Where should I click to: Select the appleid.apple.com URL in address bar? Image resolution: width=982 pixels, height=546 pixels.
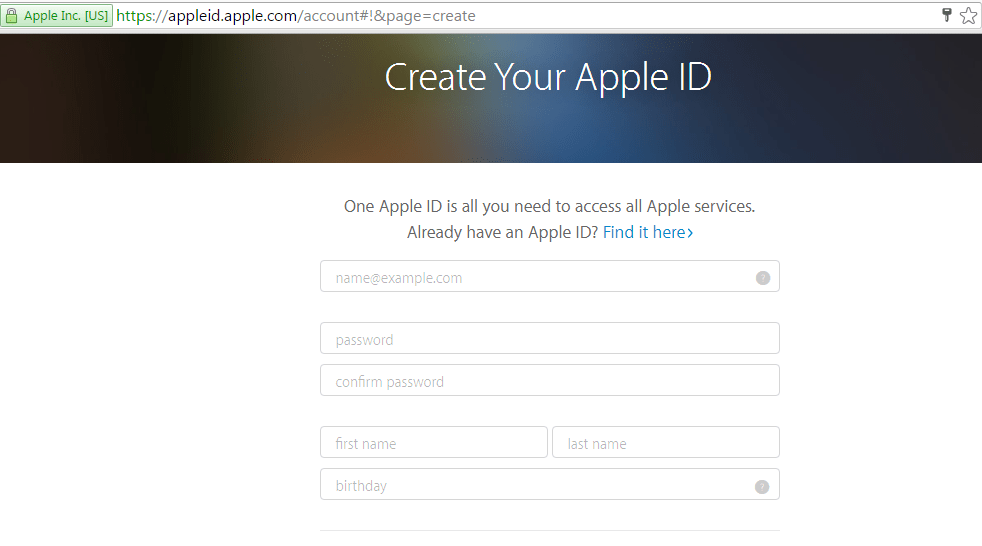click(296, 16)
